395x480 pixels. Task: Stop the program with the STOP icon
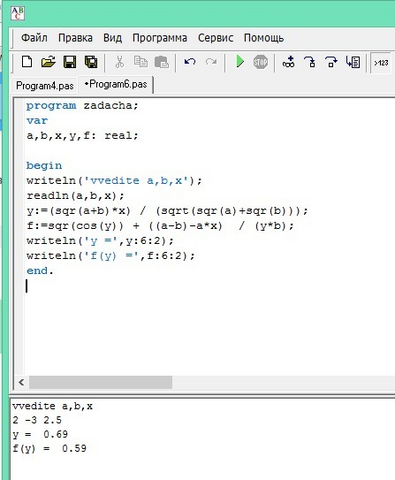coord(260,62)
